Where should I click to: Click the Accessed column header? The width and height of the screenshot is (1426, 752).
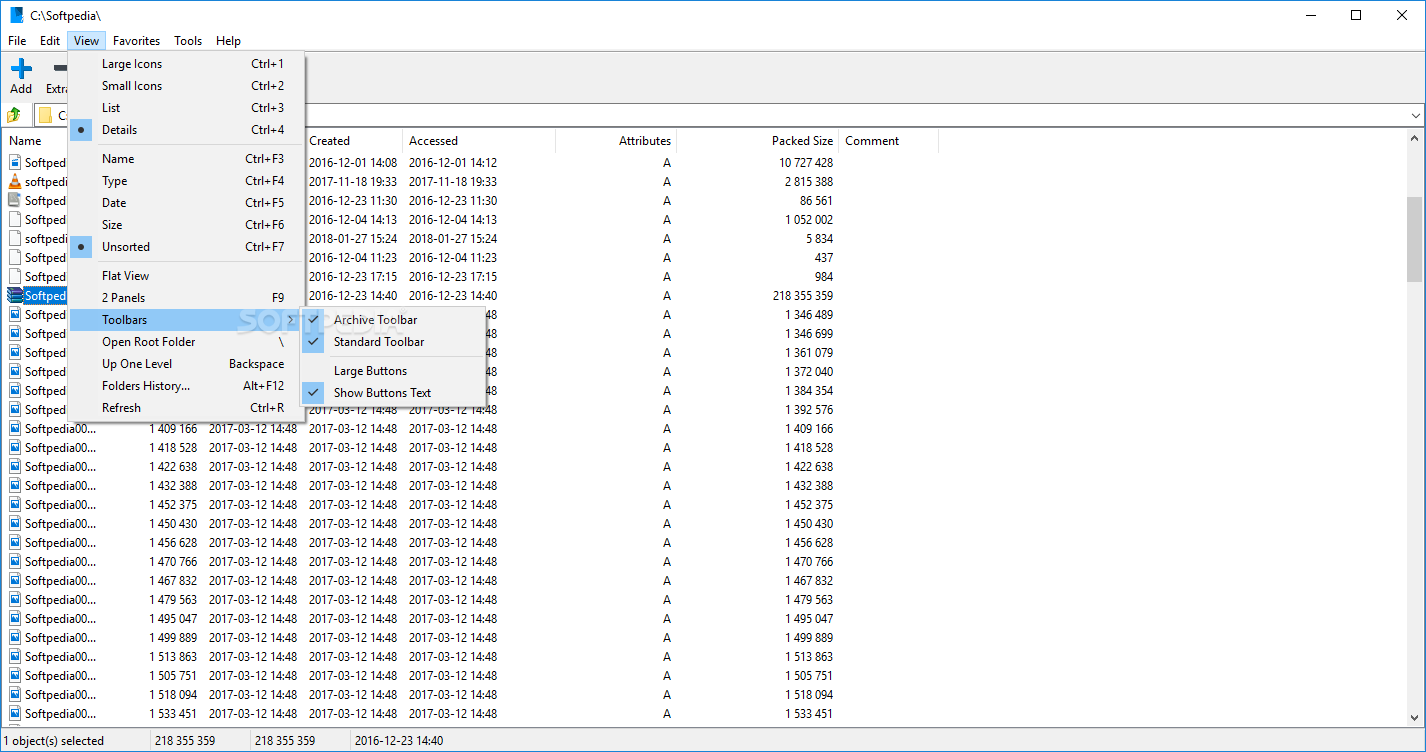pos(479,141)
